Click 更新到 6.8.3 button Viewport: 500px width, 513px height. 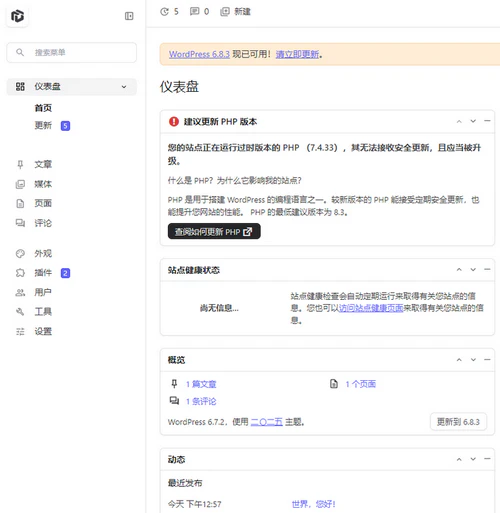tap(458, 422)
